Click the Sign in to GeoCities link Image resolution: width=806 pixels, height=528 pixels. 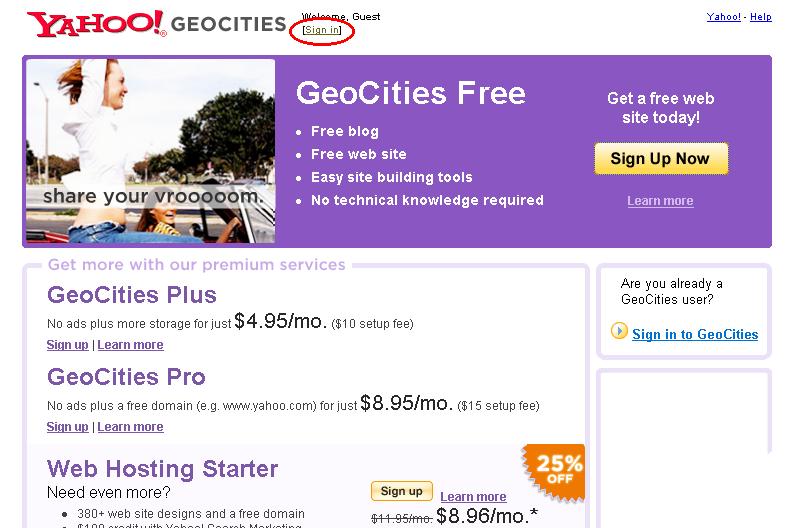point(695,335)
